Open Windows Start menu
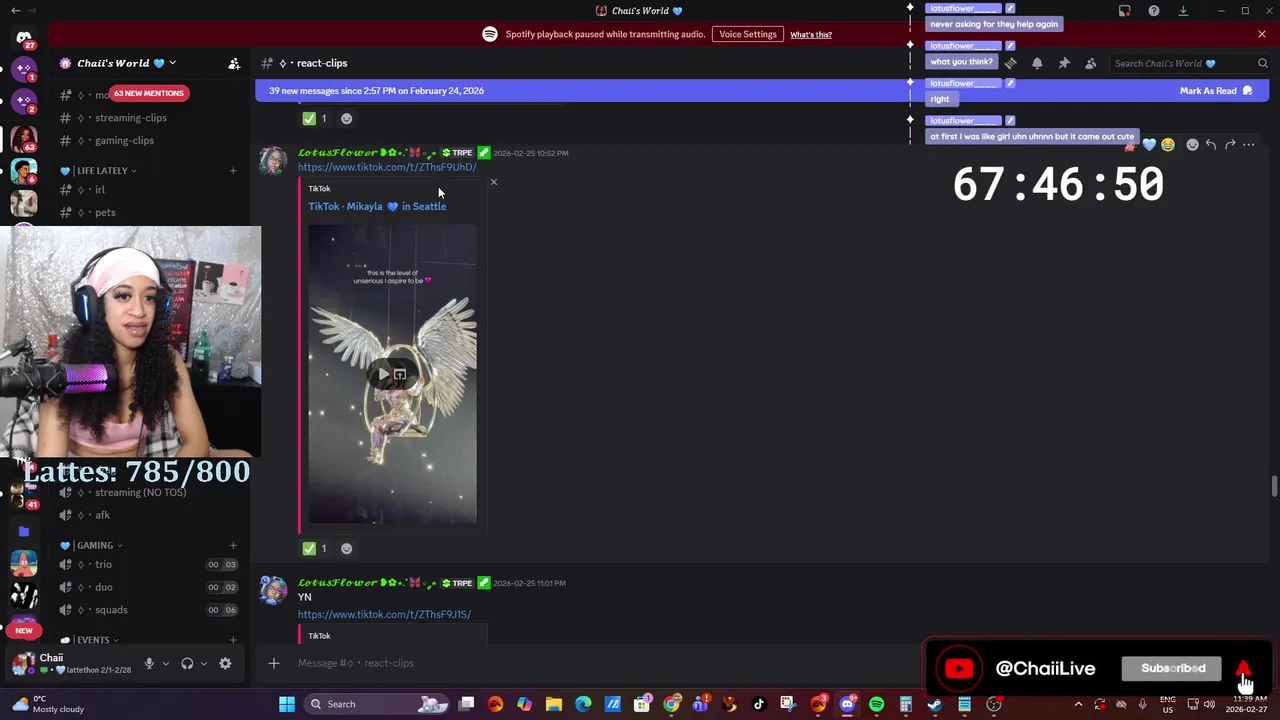 pyautogui.click(x=287, y=704)
